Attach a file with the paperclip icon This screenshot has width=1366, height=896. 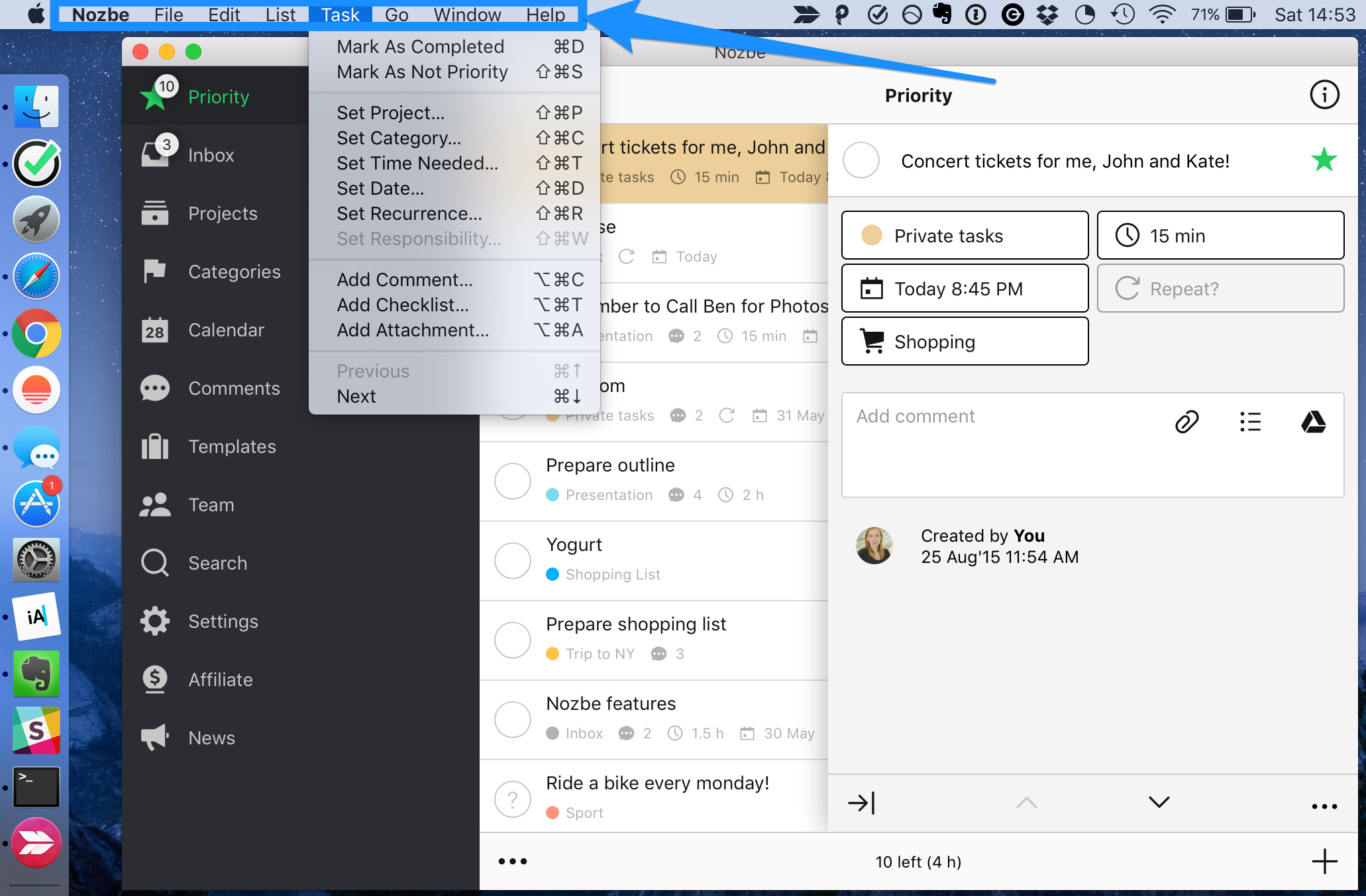click(1186, 422)
